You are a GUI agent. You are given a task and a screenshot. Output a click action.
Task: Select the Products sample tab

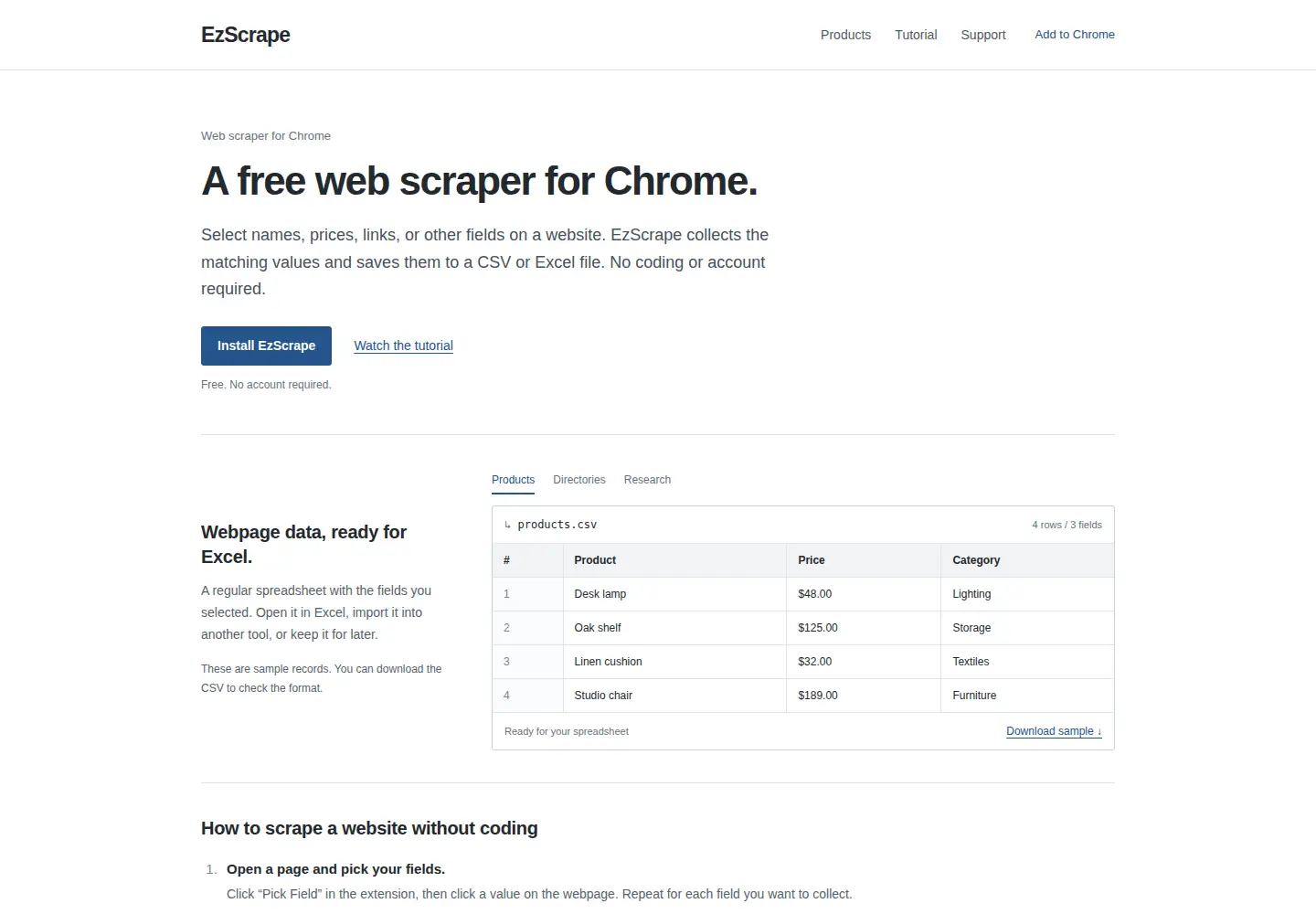pos(513,480)
